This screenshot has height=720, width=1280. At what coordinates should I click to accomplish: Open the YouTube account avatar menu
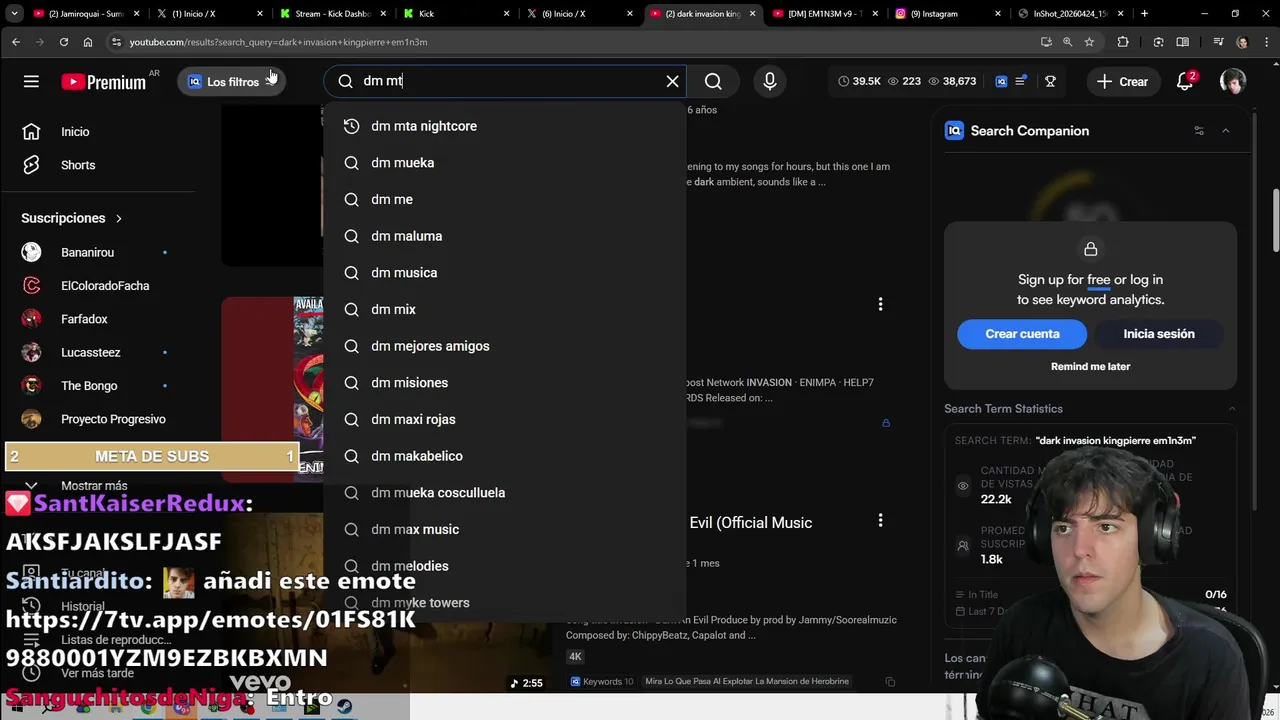pos(1233,82)
